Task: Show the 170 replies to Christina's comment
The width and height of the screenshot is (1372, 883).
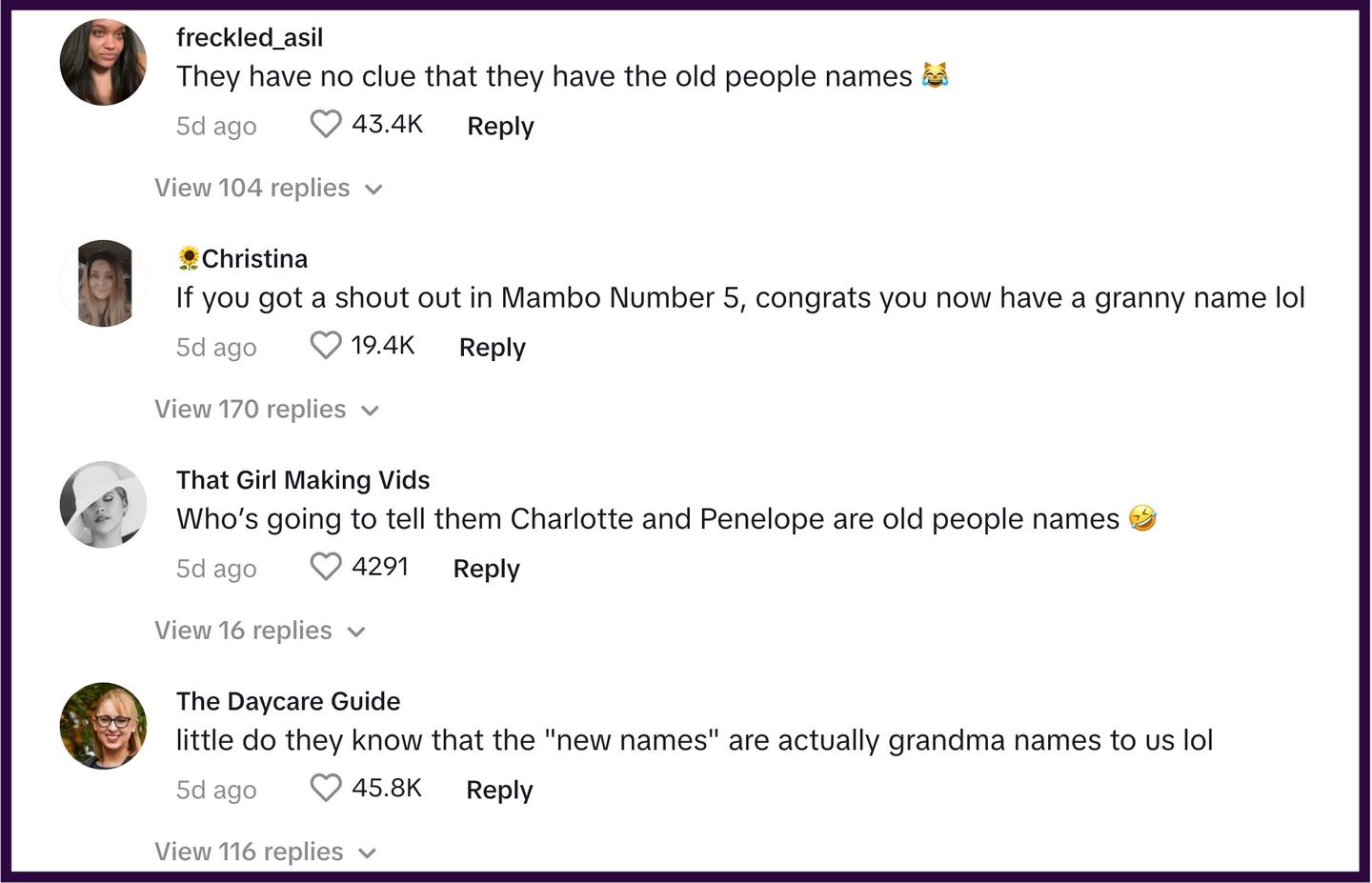Action: [x=251, y=409]
